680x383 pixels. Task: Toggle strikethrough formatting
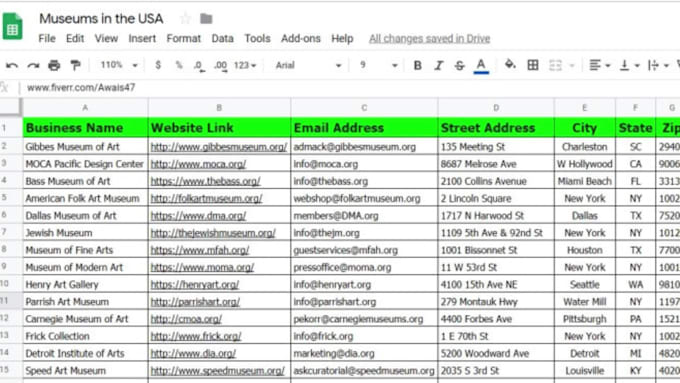[459, 65]
